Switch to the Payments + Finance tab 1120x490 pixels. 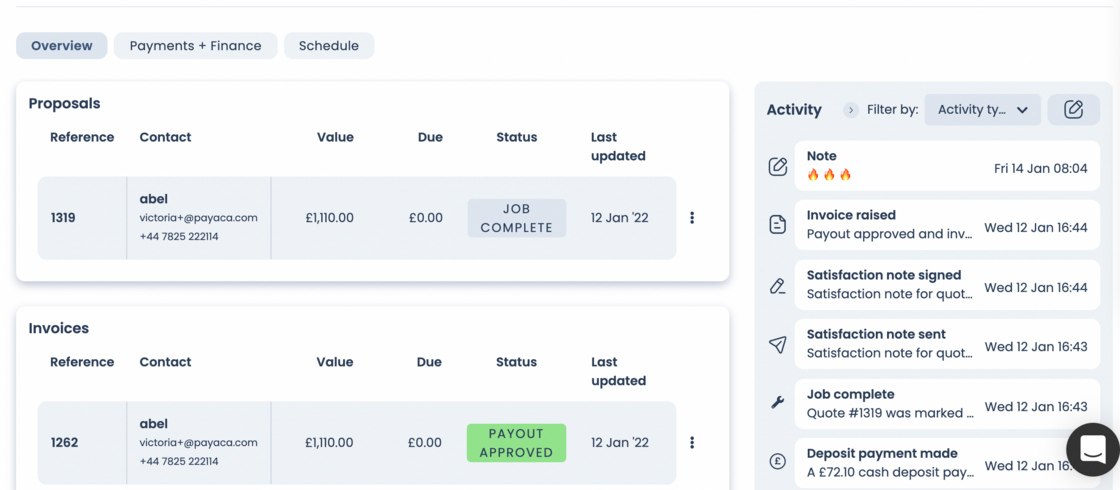pos(195,46)
